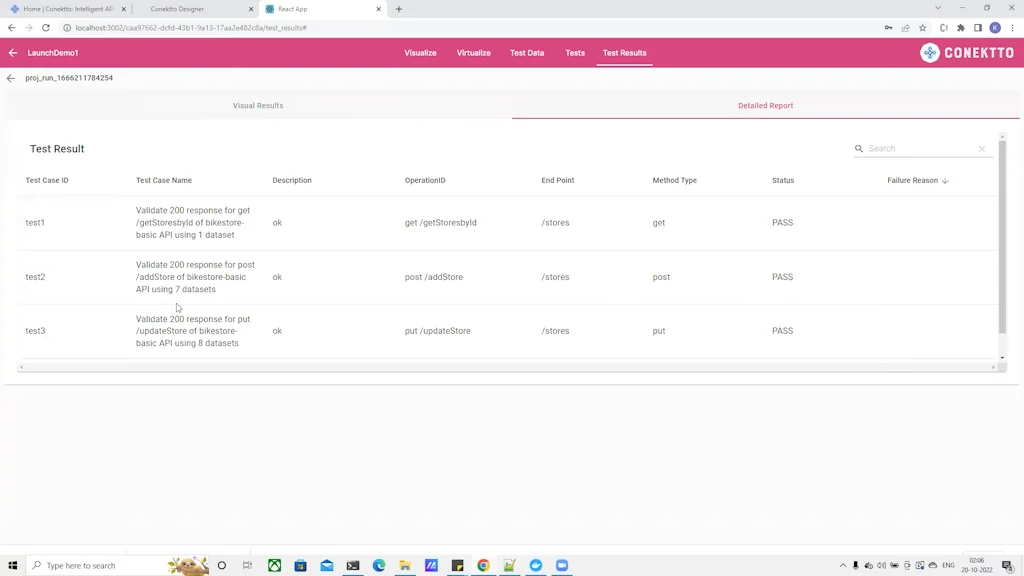Click the back arrow next to proj_run breadcrumb
This screenshot has height=576, width=1024.
click(x=10, y=77)
